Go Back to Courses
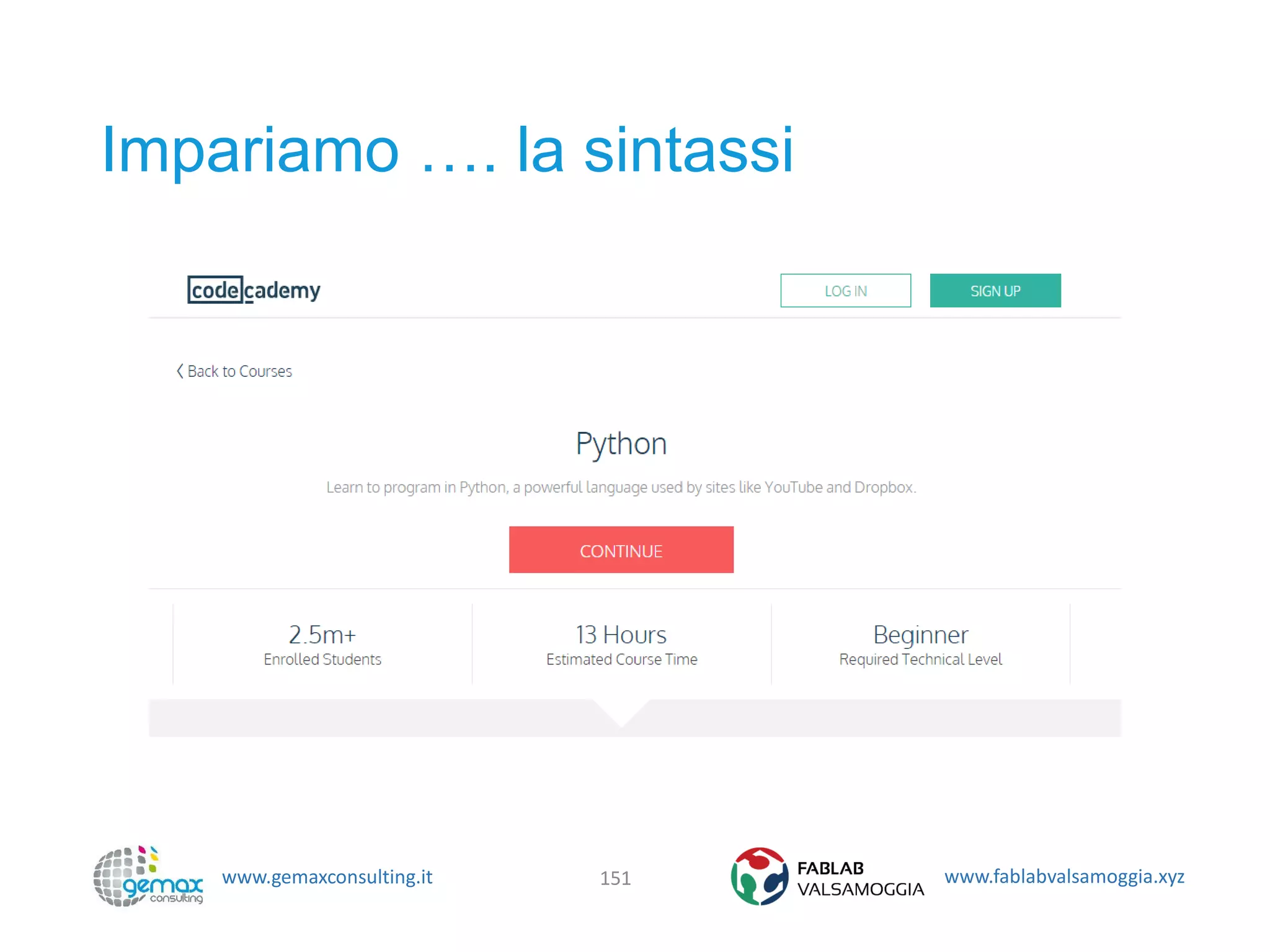The image size is (1270, 952). (x=234, y=371)
